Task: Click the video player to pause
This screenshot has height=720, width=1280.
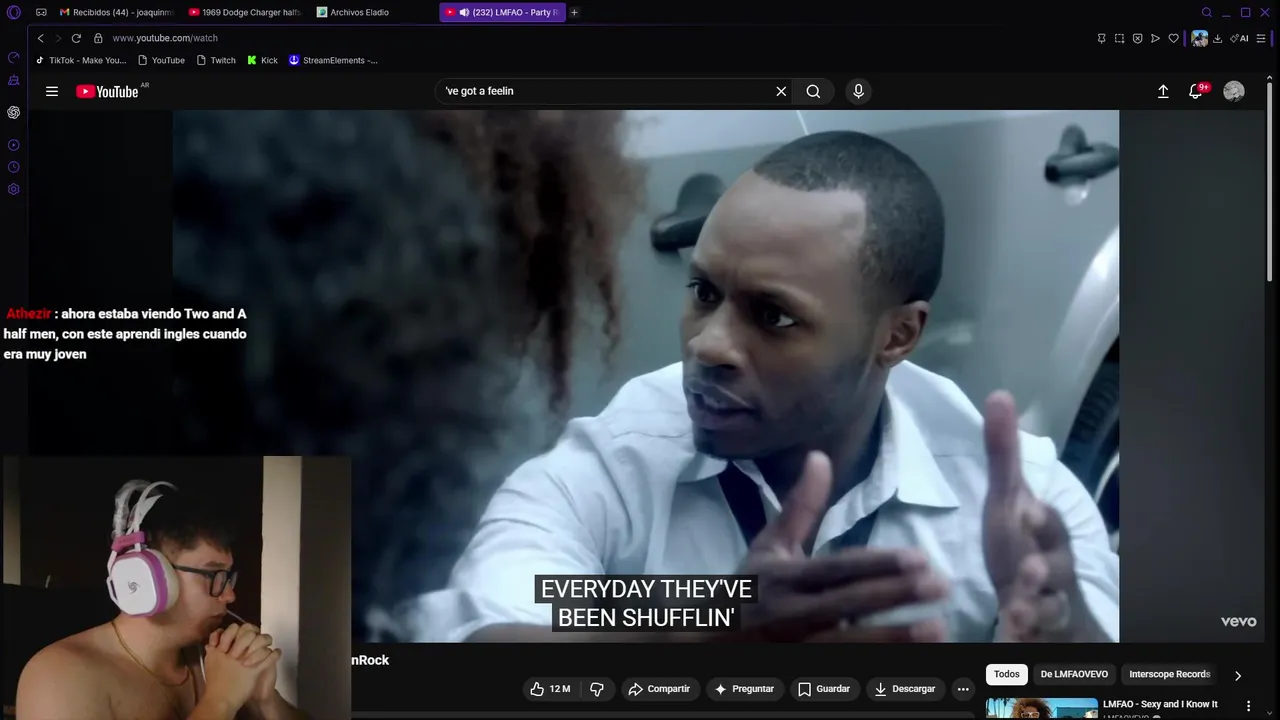Action: (x=646, y=376)
